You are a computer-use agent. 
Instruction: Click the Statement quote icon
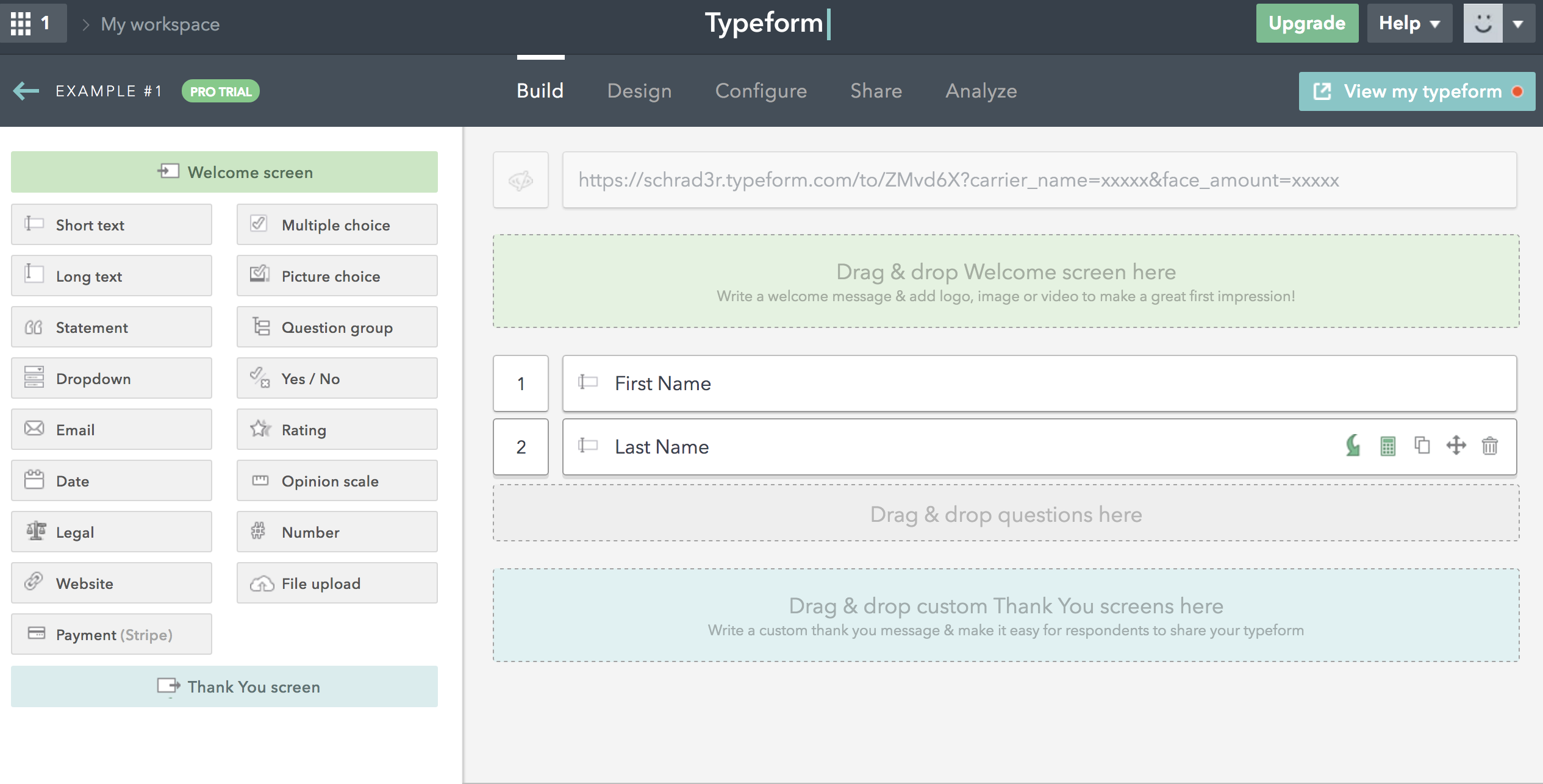tap(34, 327)
